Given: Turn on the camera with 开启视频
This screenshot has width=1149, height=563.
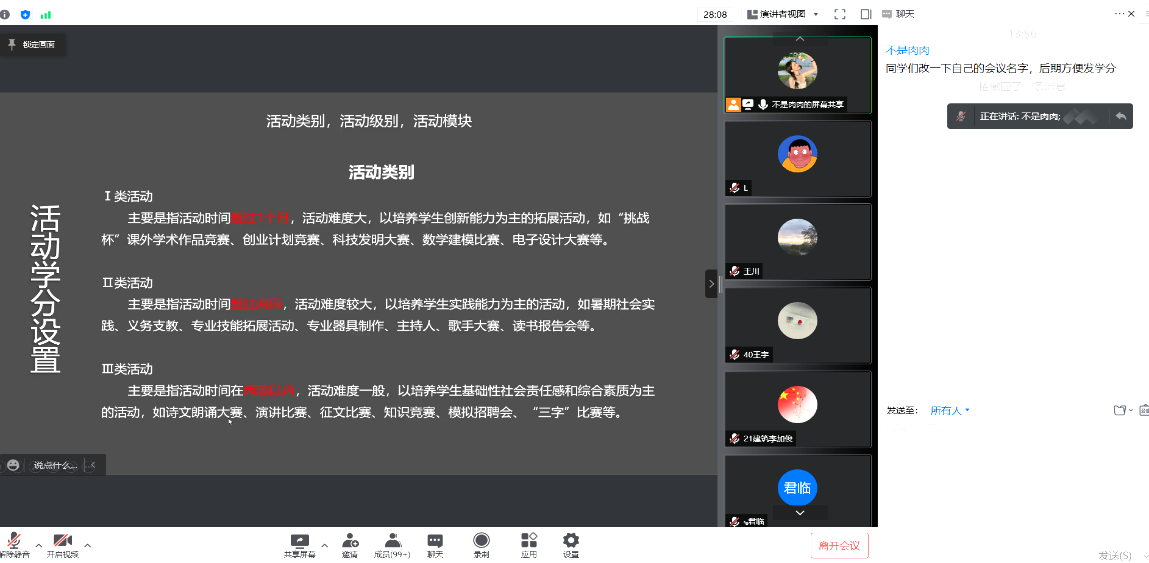Looking at the screenshot, I should pos(62,541).
